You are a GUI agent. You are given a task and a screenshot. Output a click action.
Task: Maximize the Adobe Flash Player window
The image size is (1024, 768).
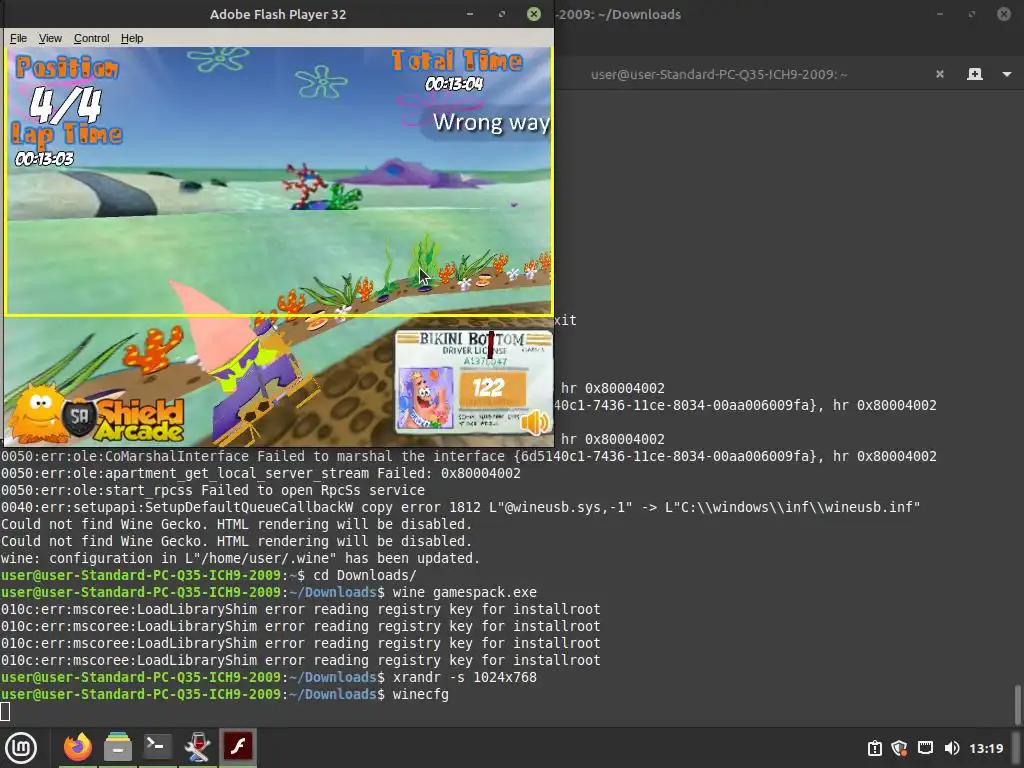[502, 14]
